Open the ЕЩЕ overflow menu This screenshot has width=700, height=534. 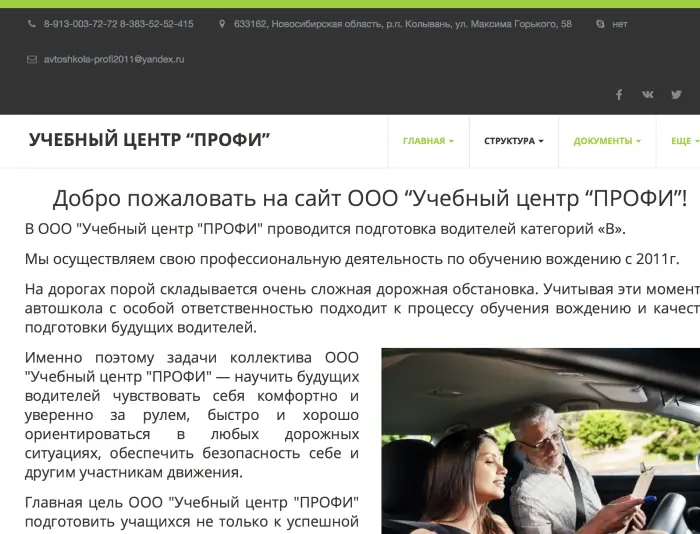684,141
